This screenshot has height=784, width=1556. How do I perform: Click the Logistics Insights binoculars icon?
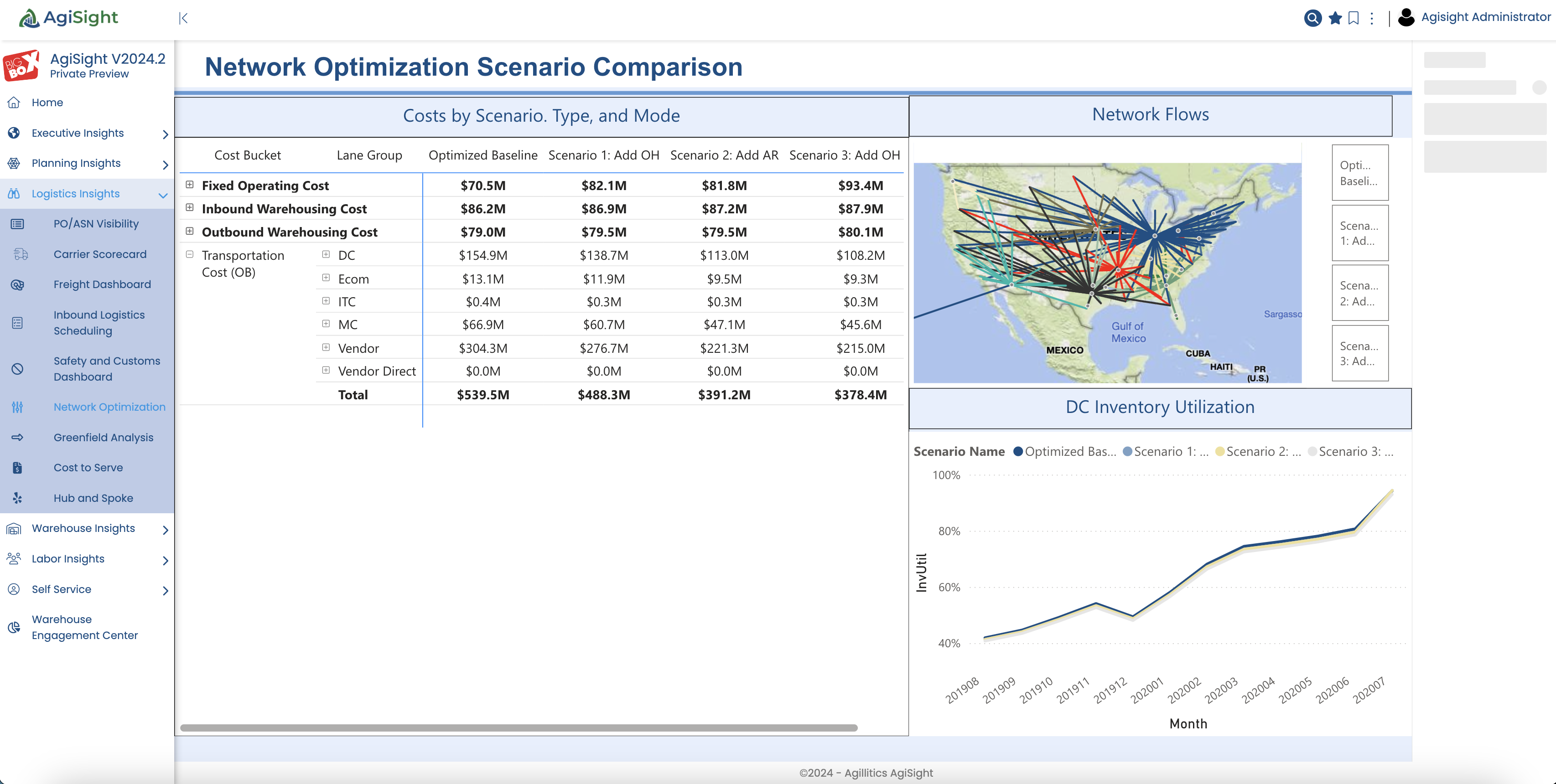coord(14,194)
